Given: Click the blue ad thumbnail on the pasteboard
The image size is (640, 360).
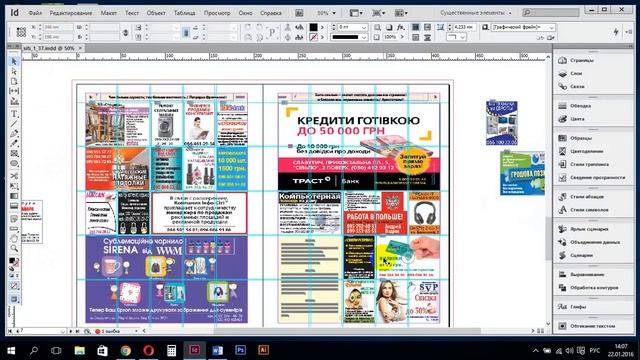Looking at the screenshot, I should coord(502,123).
